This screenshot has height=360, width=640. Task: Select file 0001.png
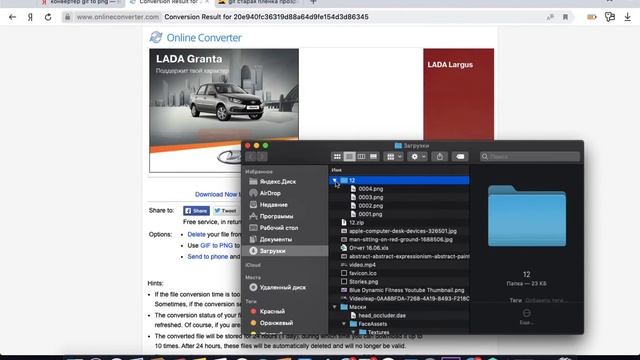tap(371, 214)
